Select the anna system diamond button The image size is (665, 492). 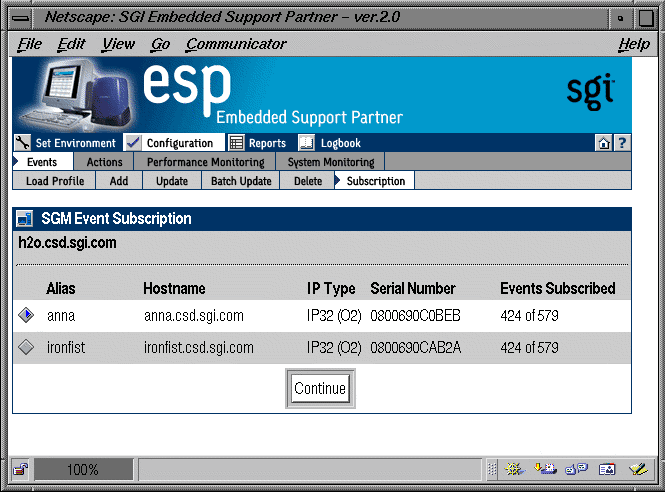[26, 315]
